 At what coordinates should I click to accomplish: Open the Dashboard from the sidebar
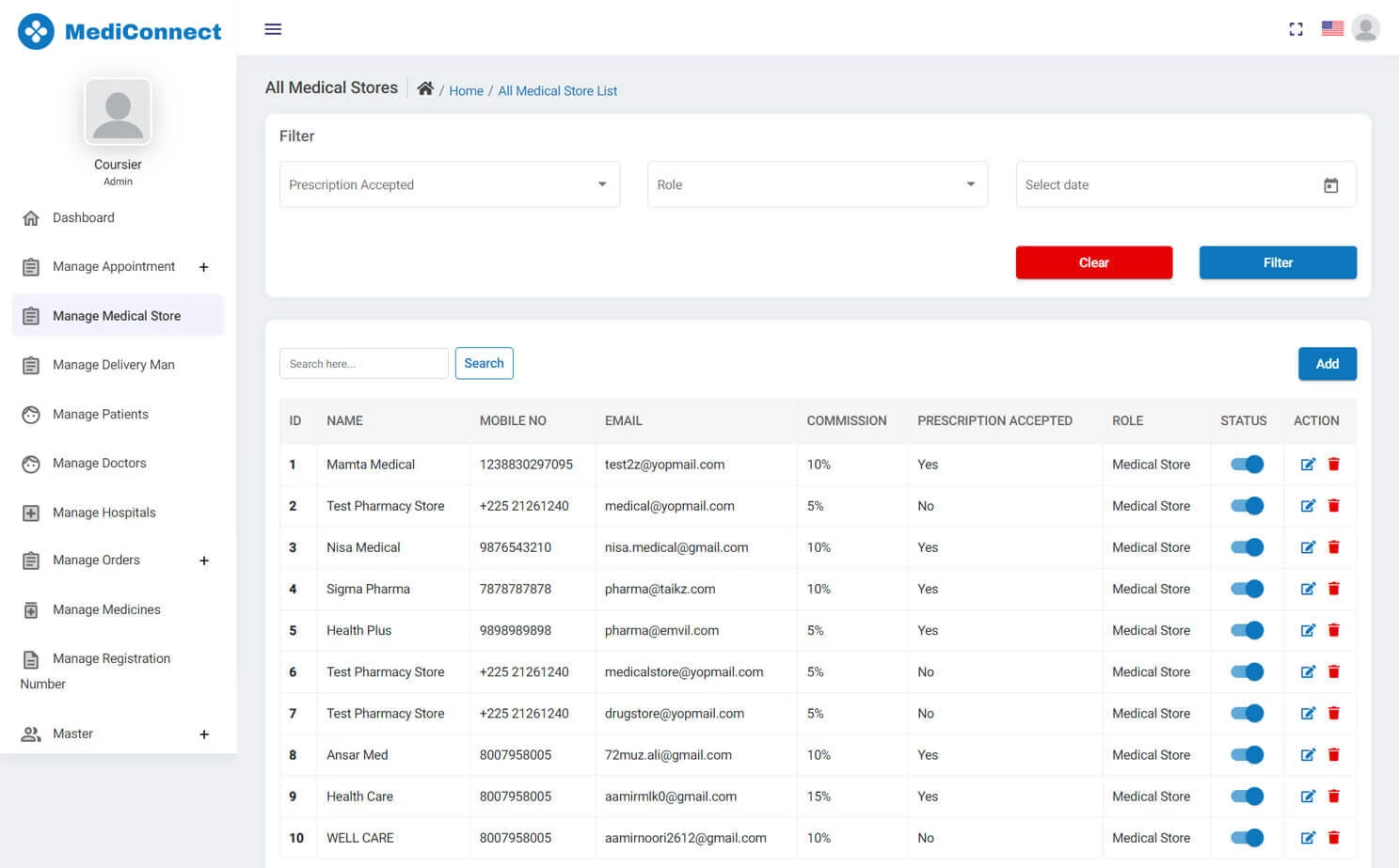[83, 217]
